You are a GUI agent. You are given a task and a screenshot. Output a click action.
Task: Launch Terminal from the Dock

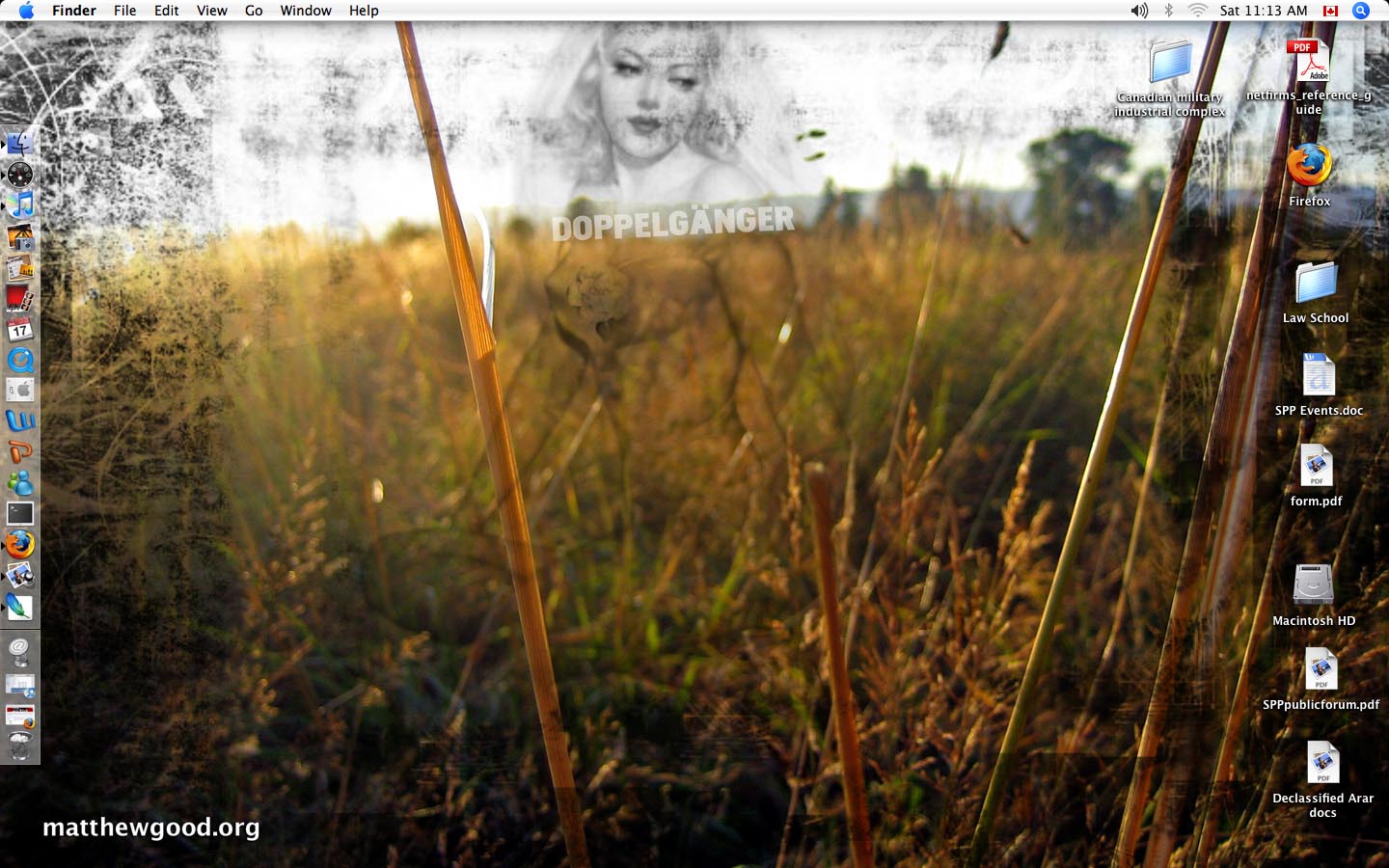coord(20,513)
